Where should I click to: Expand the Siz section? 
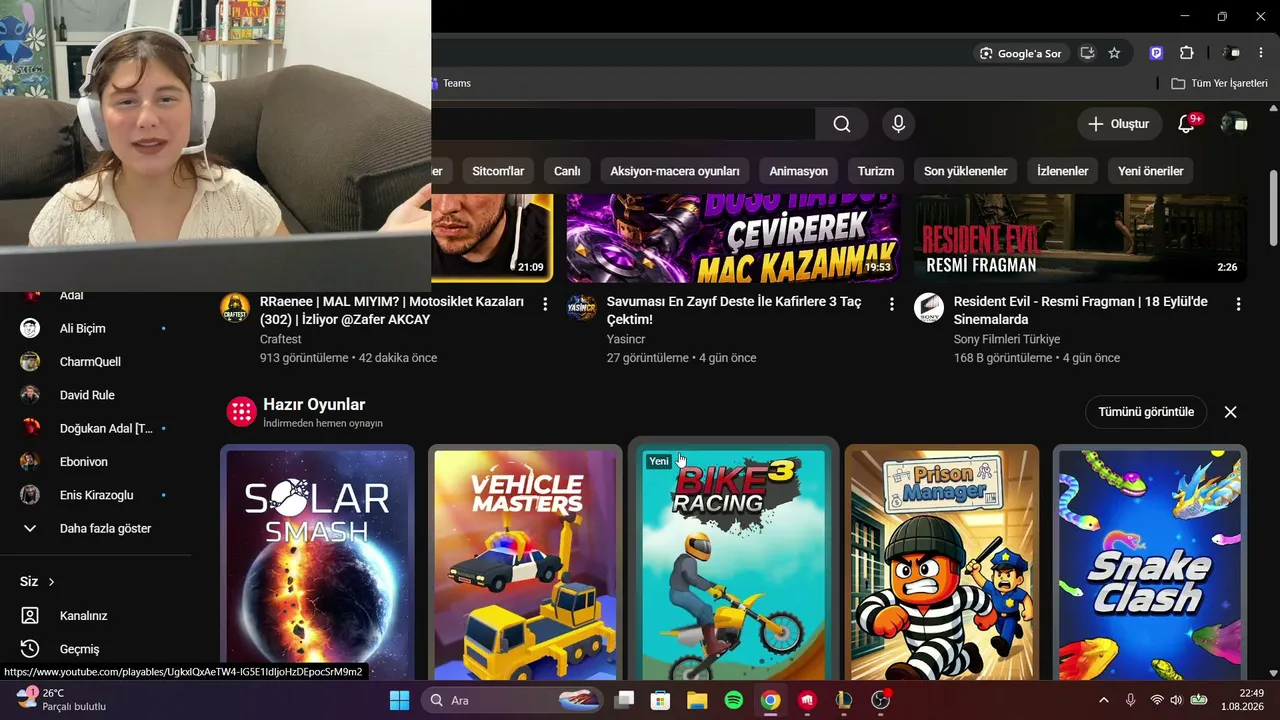(x=38, y=582)
